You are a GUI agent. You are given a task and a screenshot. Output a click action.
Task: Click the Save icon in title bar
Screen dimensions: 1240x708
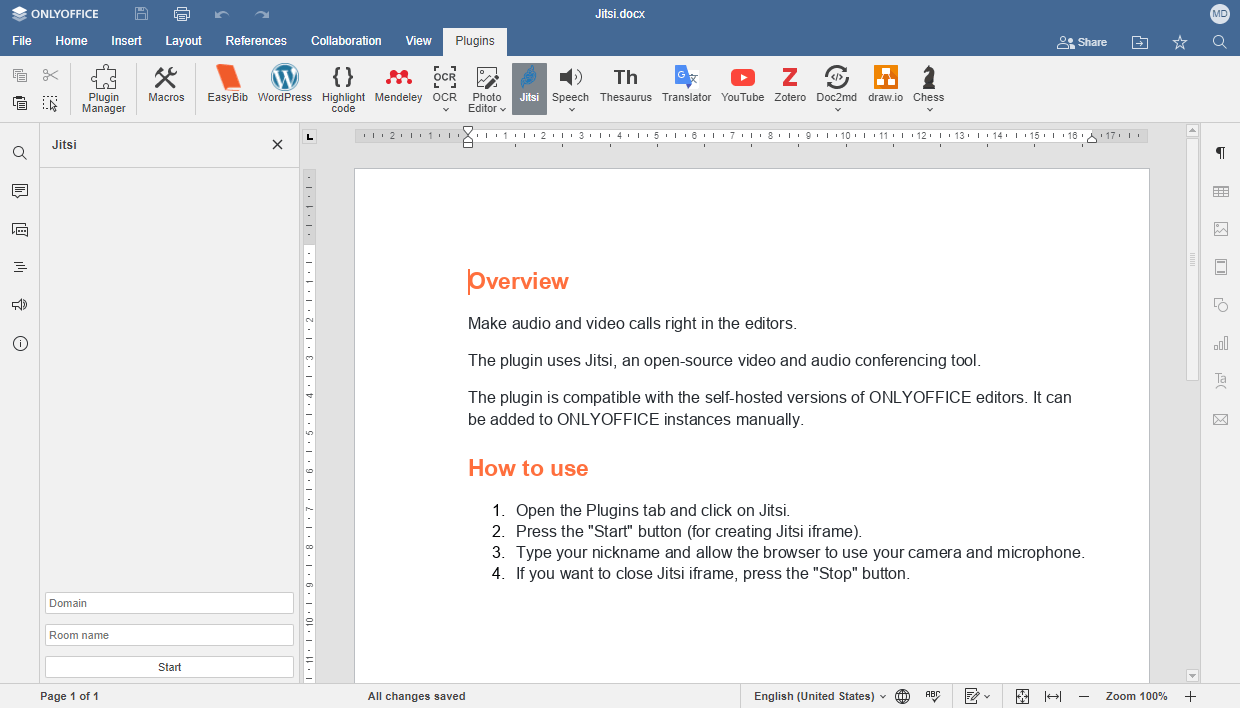[x=141, y=14]
